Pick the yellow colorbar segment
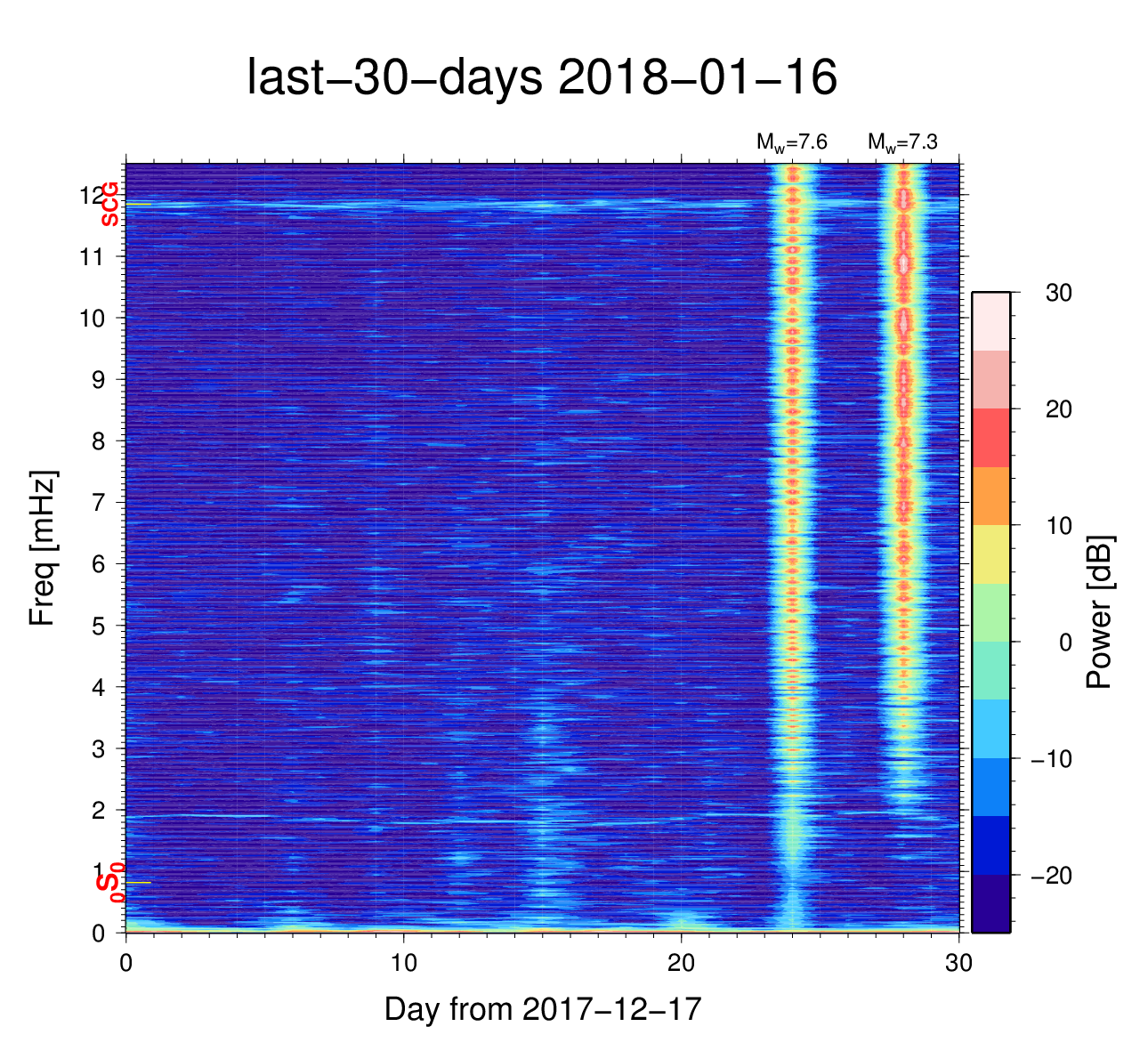The height and width of the screenshot is (1059, 1148). click(990, 554)
